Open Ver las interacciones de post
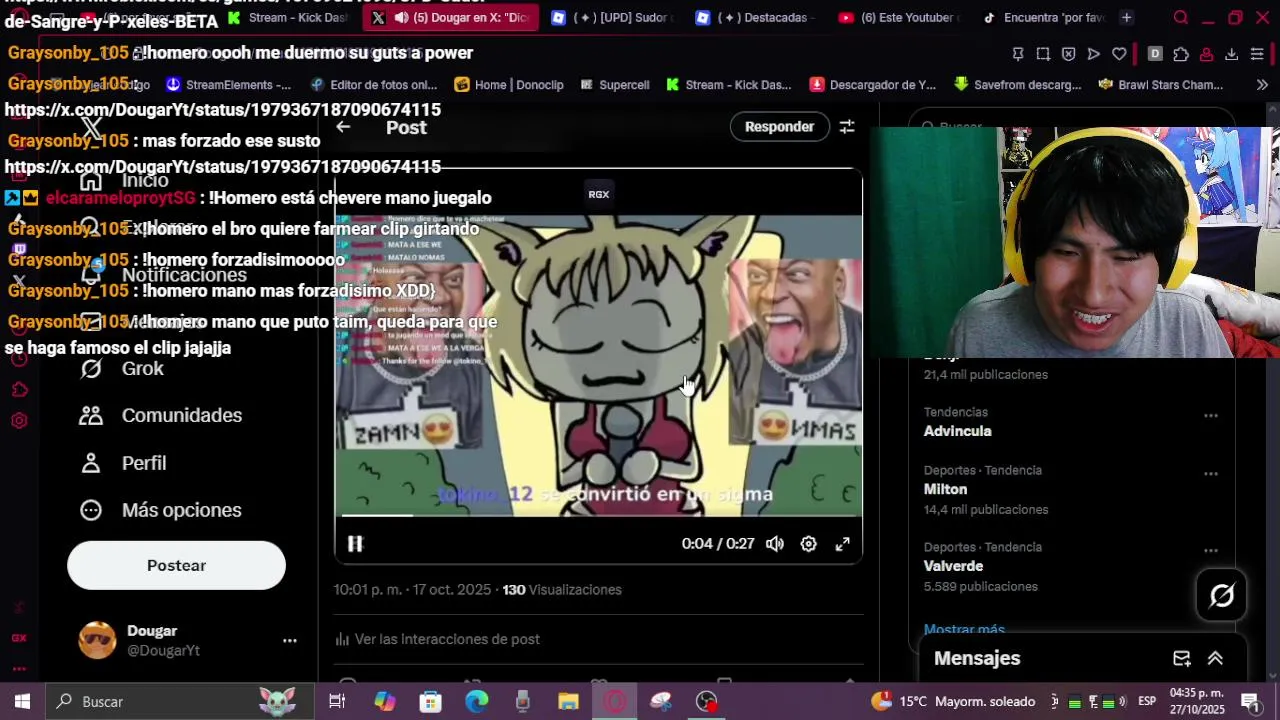The width and height of the screenshot is (1280, 720). pos(437,639)
